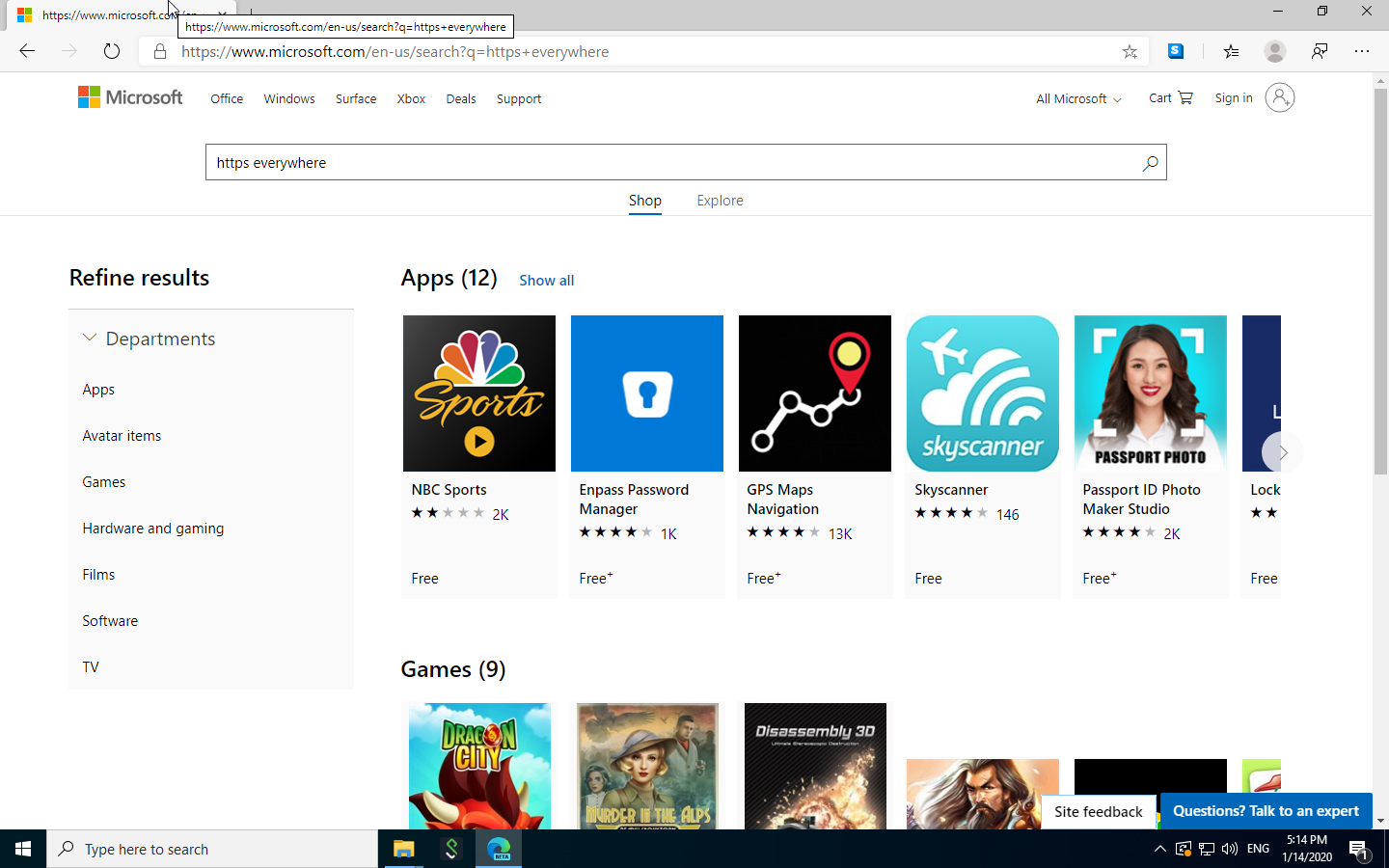Click the carousel next arrow
The height and width of the screenshot is (868, 1389).
coord(1283,451)
